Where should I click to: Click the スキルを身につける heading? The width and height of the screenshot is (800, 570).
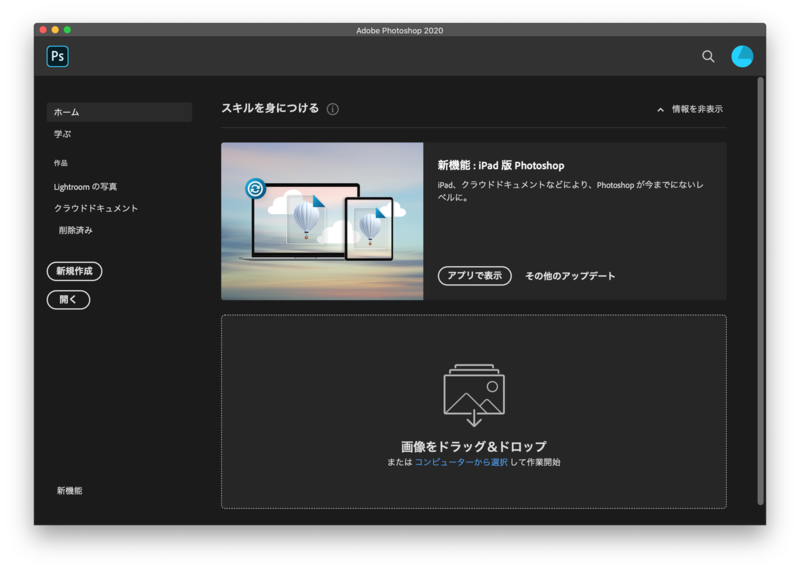coord(270,108)
